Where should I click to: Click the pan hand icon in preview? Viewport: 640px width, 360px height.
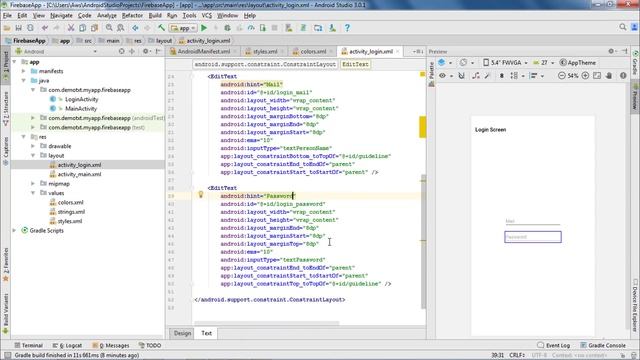[609, 76]
